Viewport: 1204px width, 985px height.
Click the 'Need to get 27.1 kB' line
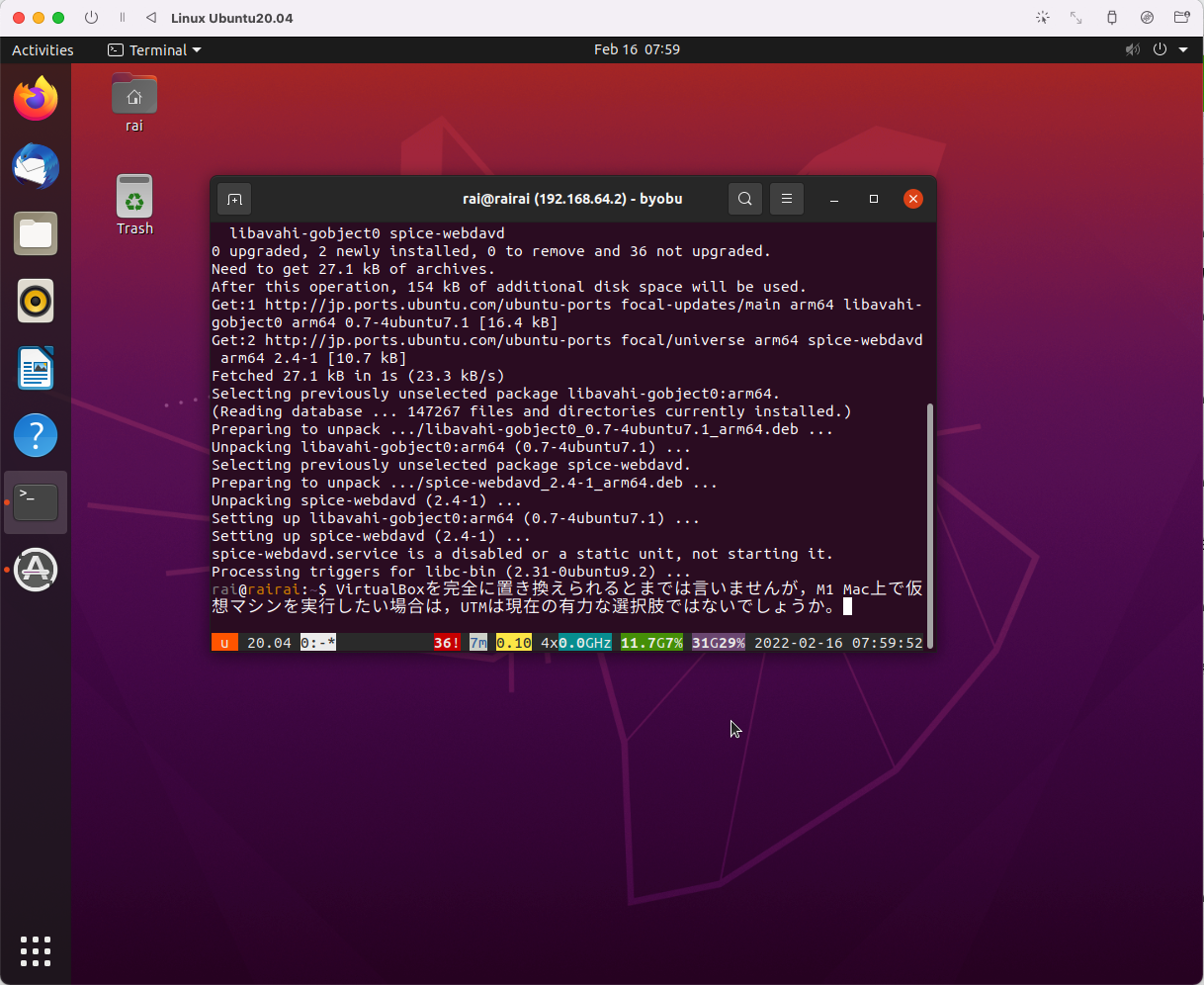point(353,269)
